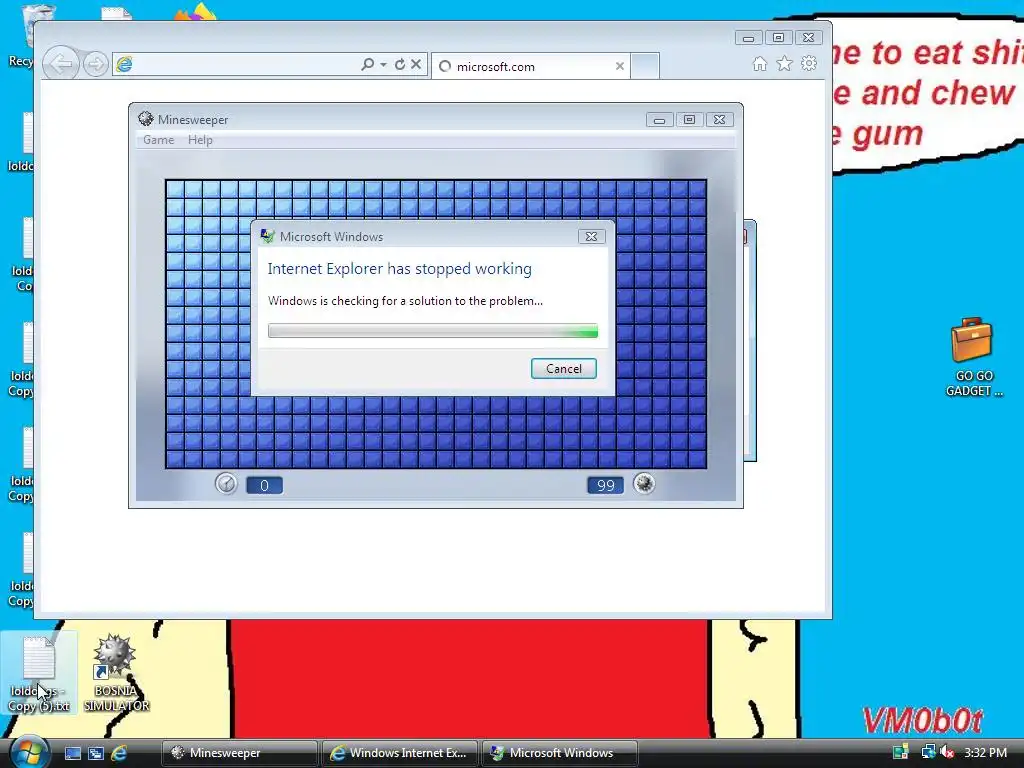Viewport: 1024px width, 768px height.
Task: Click the Microsoft Windows dialog title icon
Action: click(267, 236)
